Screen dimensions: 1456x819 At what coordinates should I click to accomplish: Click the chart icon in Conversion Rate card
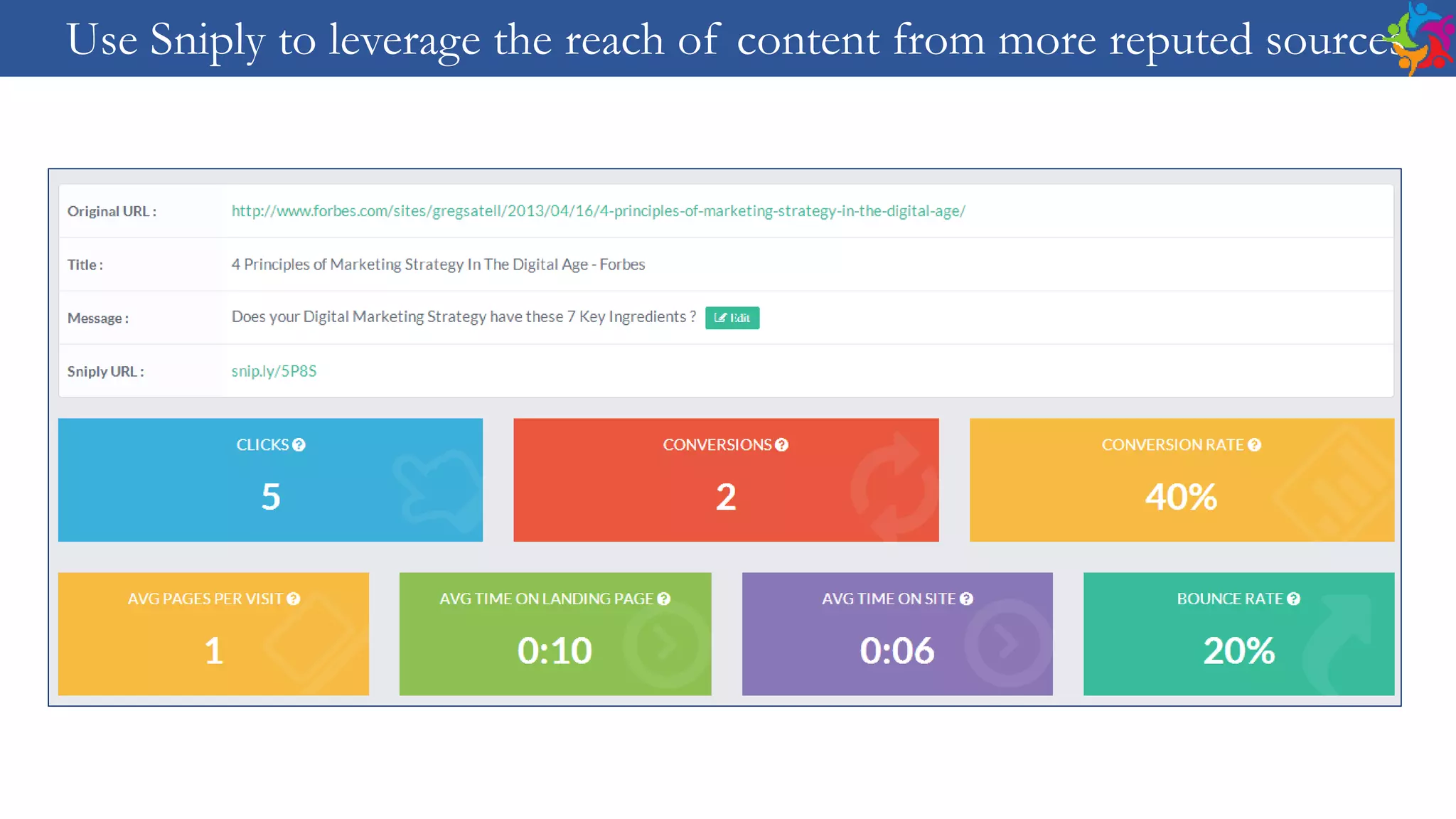pyautogui.click(x=1333, y=485)
